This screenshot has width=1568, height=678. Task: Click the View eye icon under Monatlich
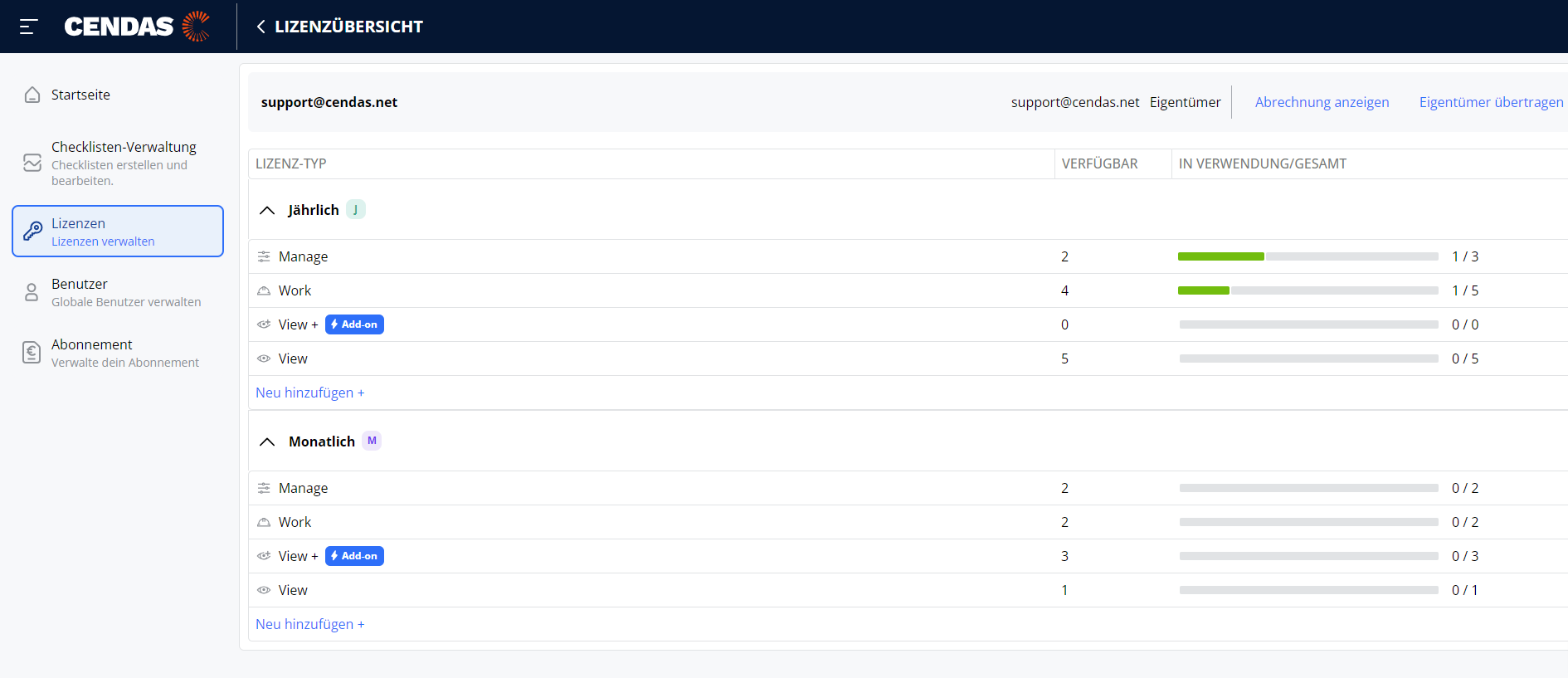[x=264, y=590]
